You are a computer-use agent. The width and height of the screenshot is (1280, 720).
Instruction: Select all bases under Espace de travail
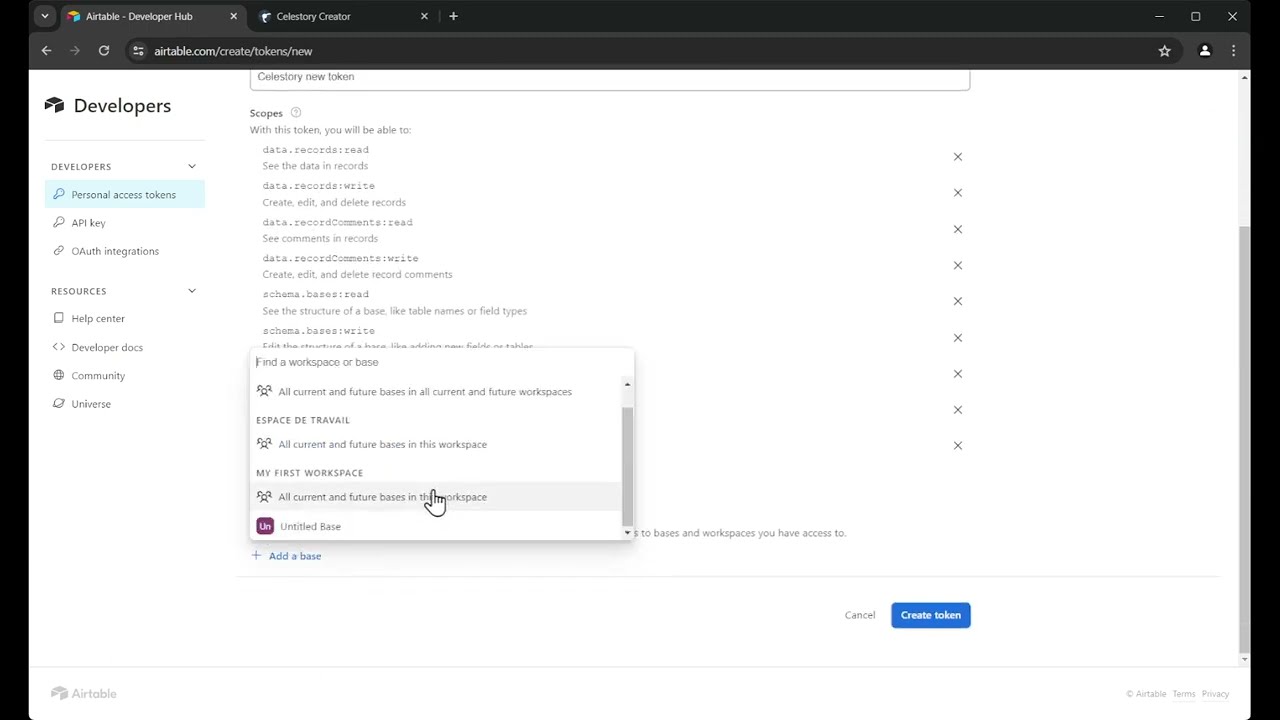436,444
